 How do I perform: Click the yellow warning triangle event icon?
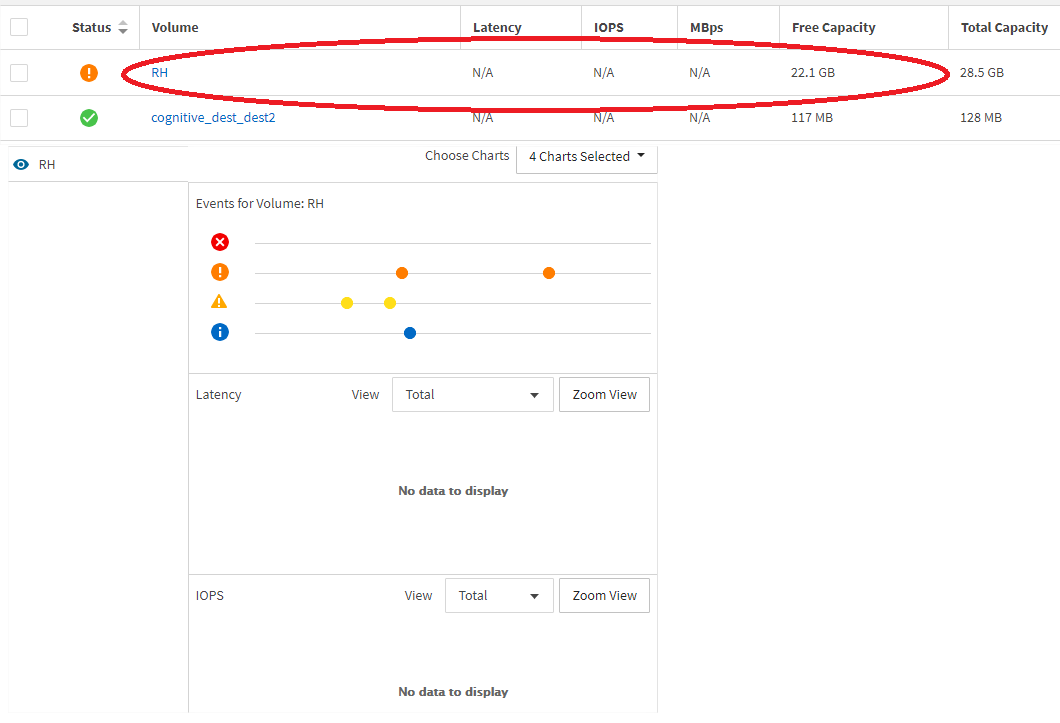[x=219, y=302]
